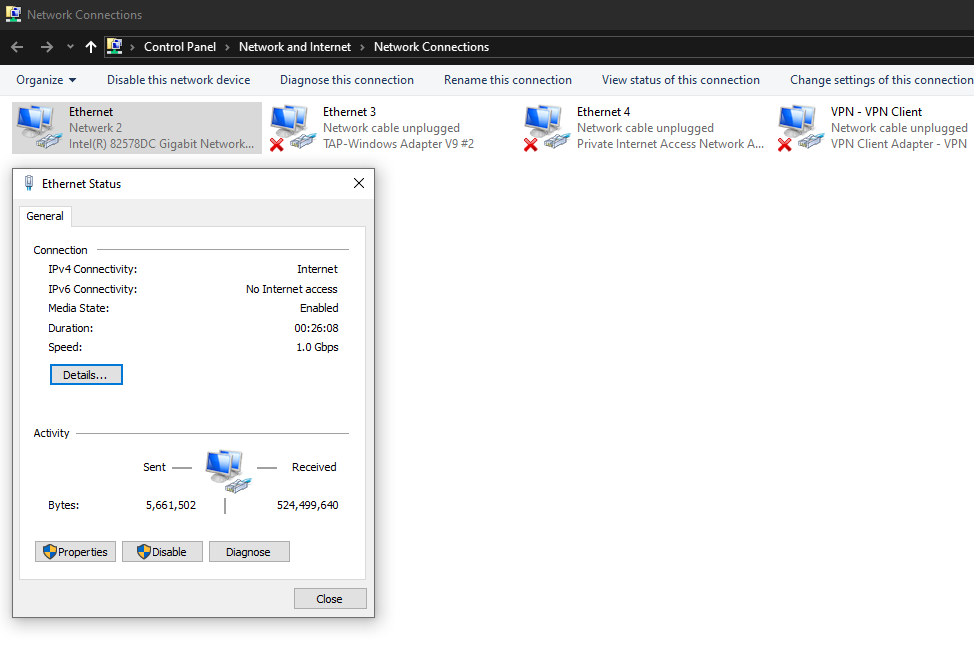
Task: Click Disable this network device
Action: [x=178, y=80]
